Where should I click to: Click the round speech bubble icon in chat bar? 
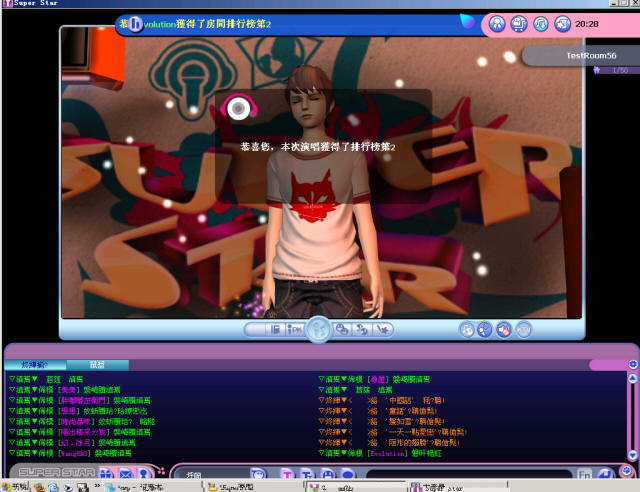click(347, 474)
